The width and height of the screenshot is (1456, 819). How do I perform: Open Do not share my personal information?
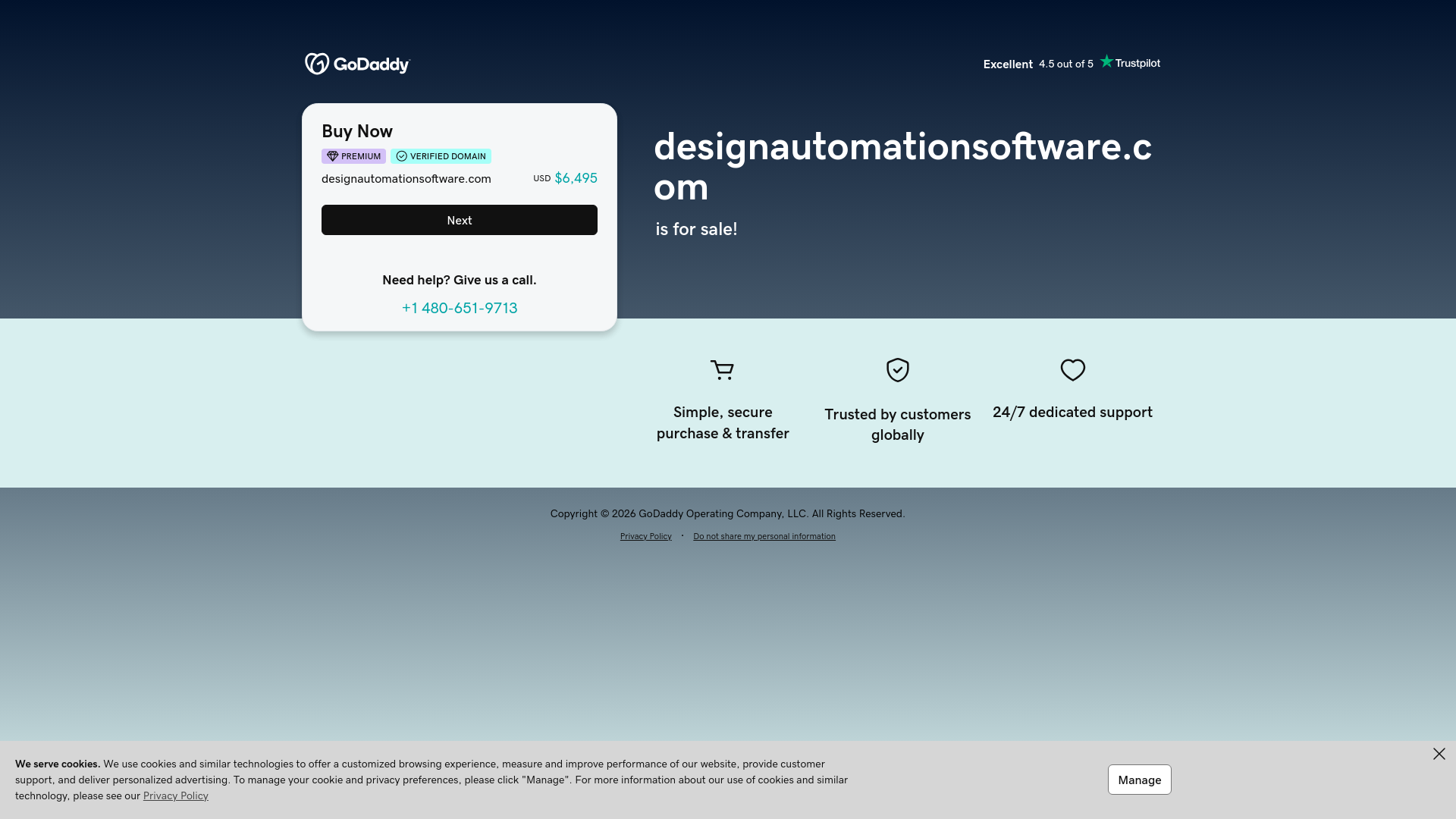(764, 536)
